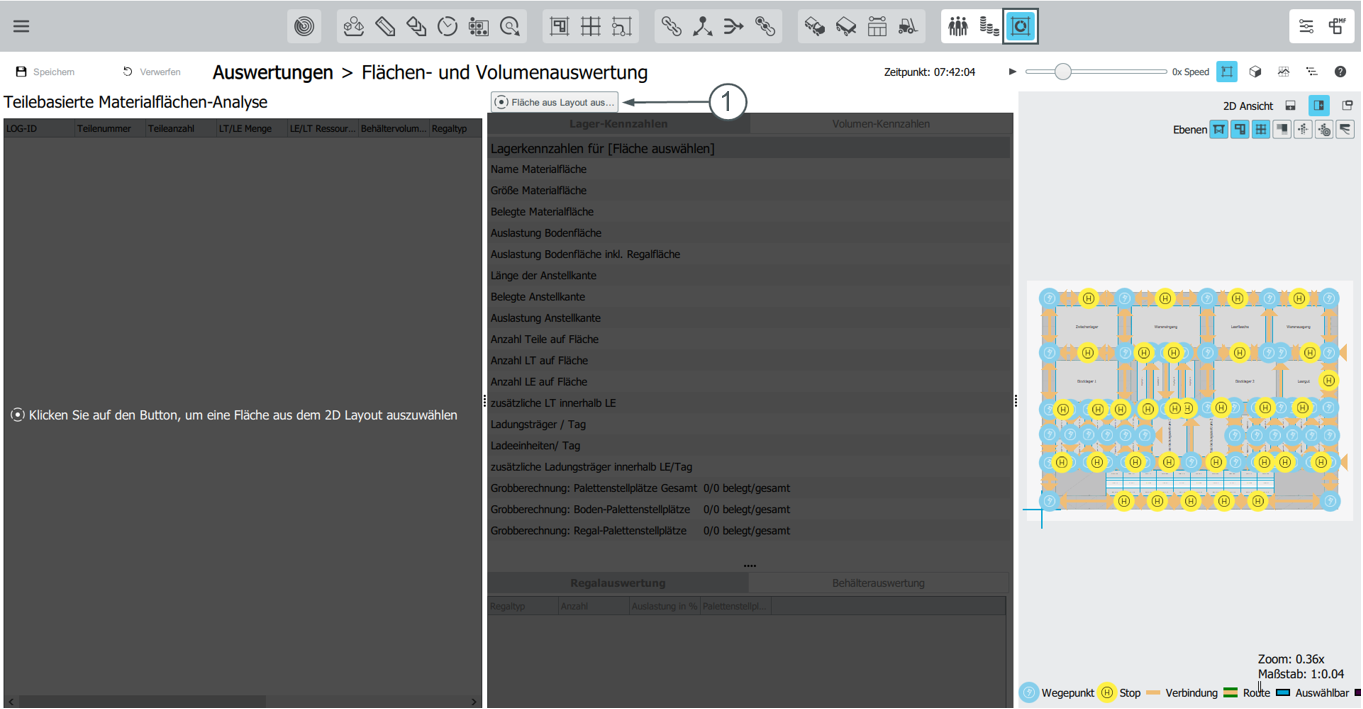This screenshot has height=709, width=1363.
Task: Toggle first Ebenen layer with table shape
Action: [1219, 129]
